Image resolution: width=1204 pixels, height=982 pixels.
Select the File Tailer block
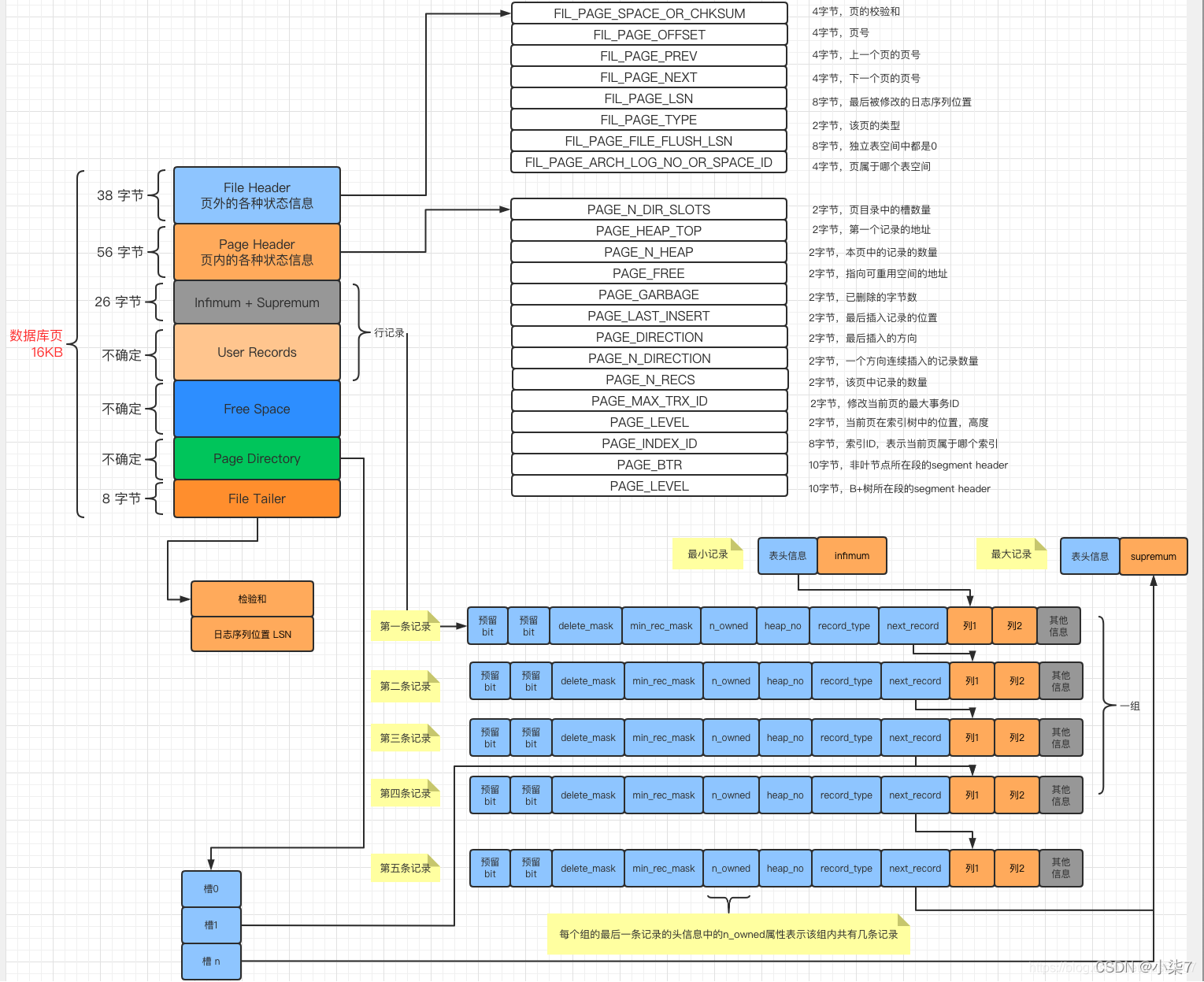pos(257,498)
